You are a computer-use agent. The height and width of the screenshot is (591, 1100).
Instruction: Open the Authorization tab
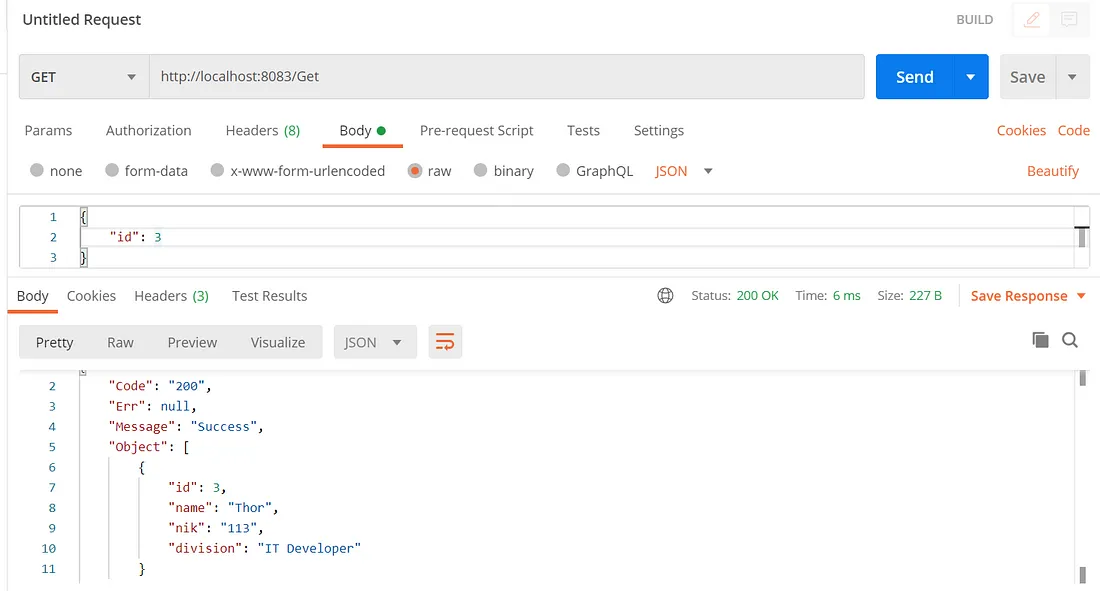click(x=149, y=131)
